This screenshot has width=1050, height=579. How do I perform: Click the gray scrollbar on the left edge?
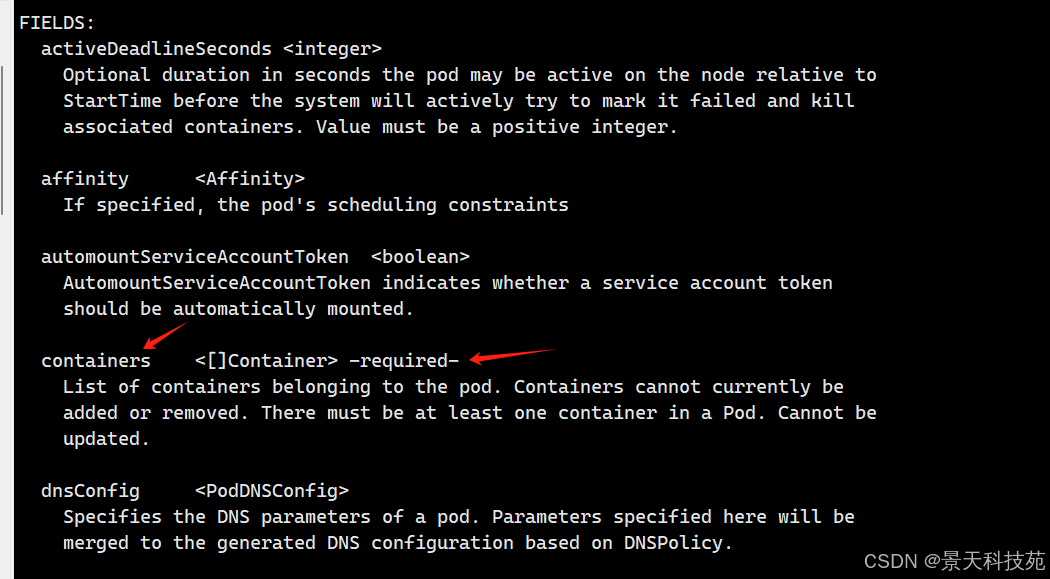click(3, 140)
